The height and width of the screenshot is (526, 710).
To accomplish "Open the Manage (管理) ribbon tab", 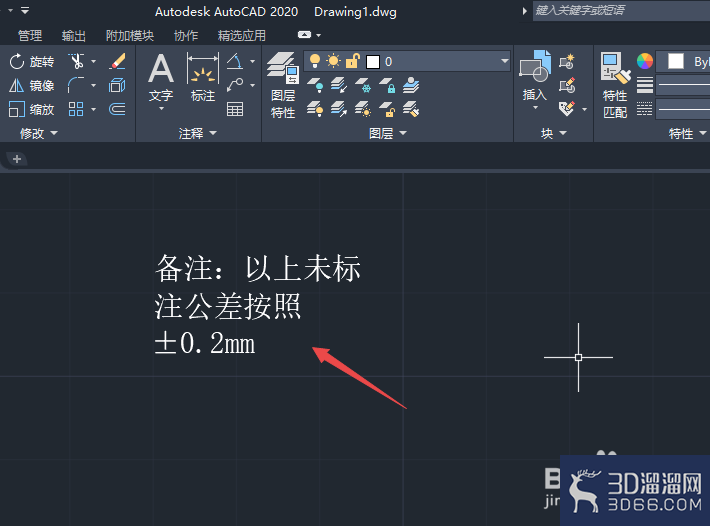I will click(30, 35).
